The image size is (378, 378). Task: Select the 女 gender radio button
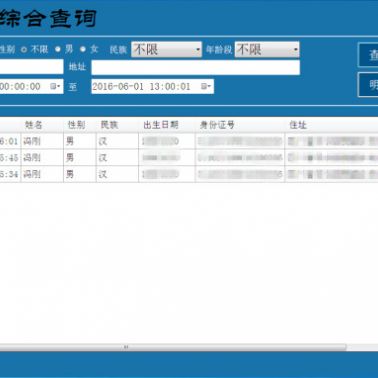83,49
